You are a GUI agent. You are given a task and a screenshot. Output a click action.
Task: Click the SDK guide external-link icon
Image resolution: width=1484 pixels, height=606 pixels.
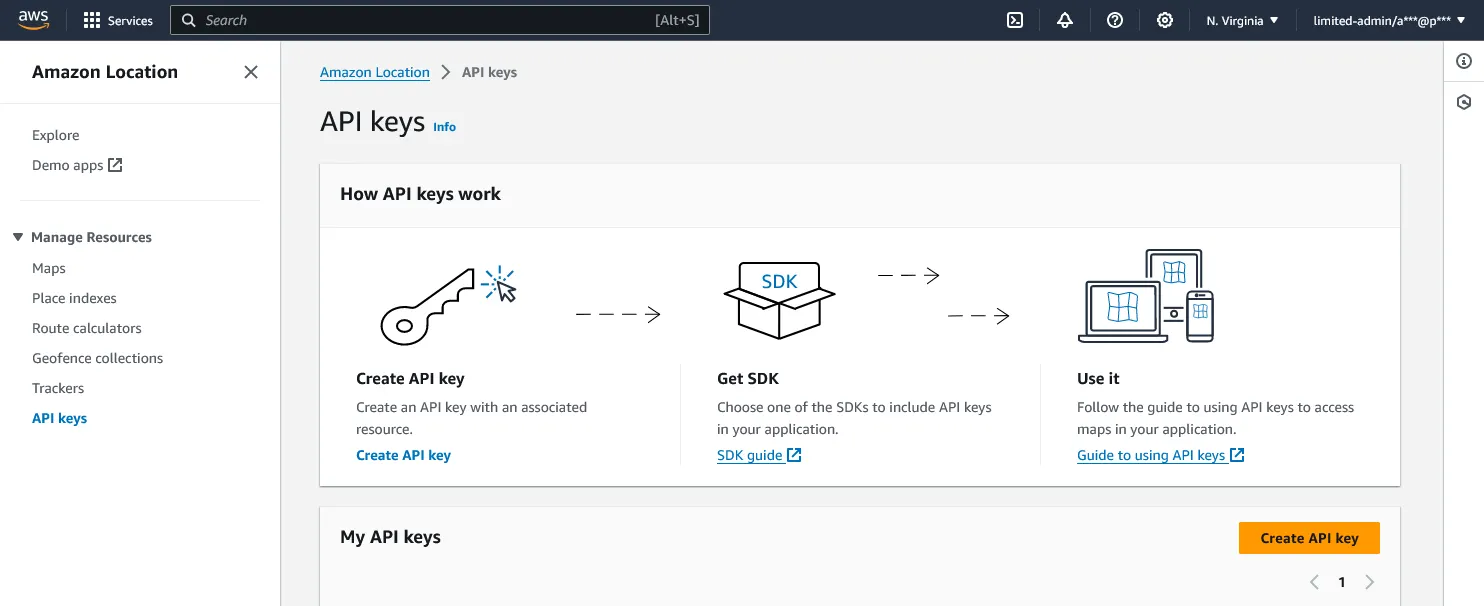794,455
